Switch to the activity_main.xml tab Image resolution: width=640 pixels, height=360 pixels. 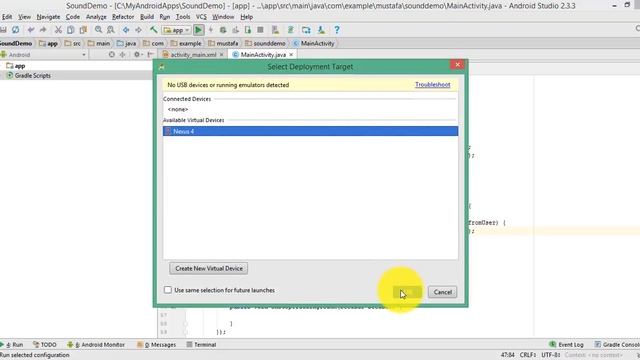tap(193, 54)
